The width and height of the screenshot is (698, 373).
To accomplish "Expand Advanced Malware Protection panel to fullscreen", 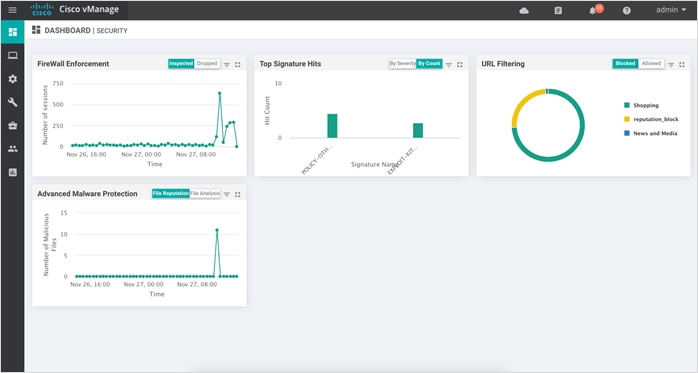I will pyautogui.click(x=238, y=195).
